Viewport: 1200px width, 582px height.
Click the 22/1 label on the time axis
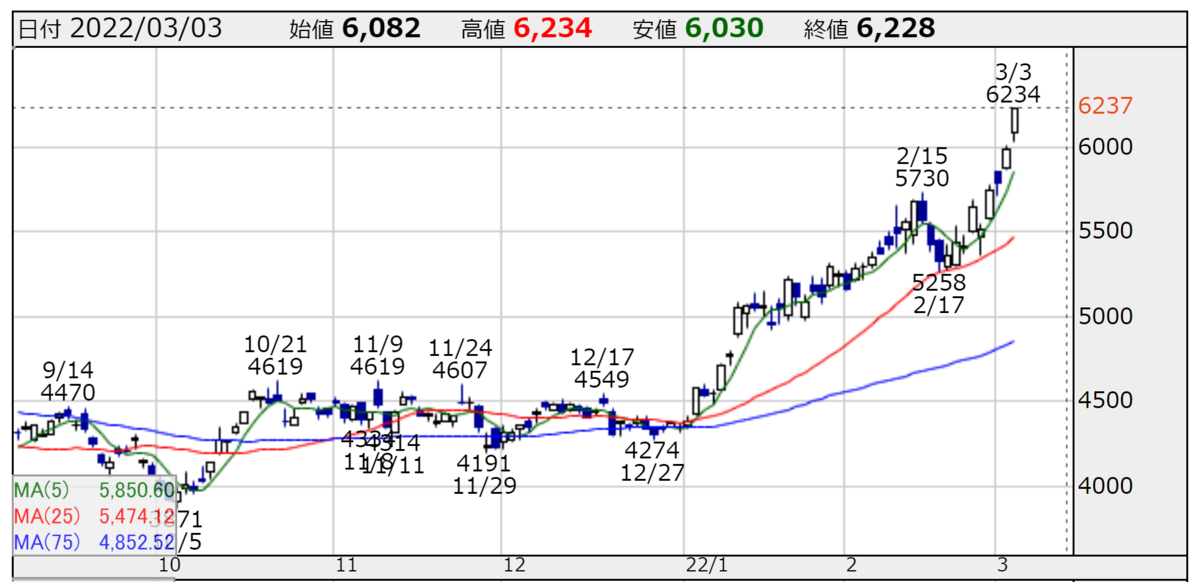point(709,566)
